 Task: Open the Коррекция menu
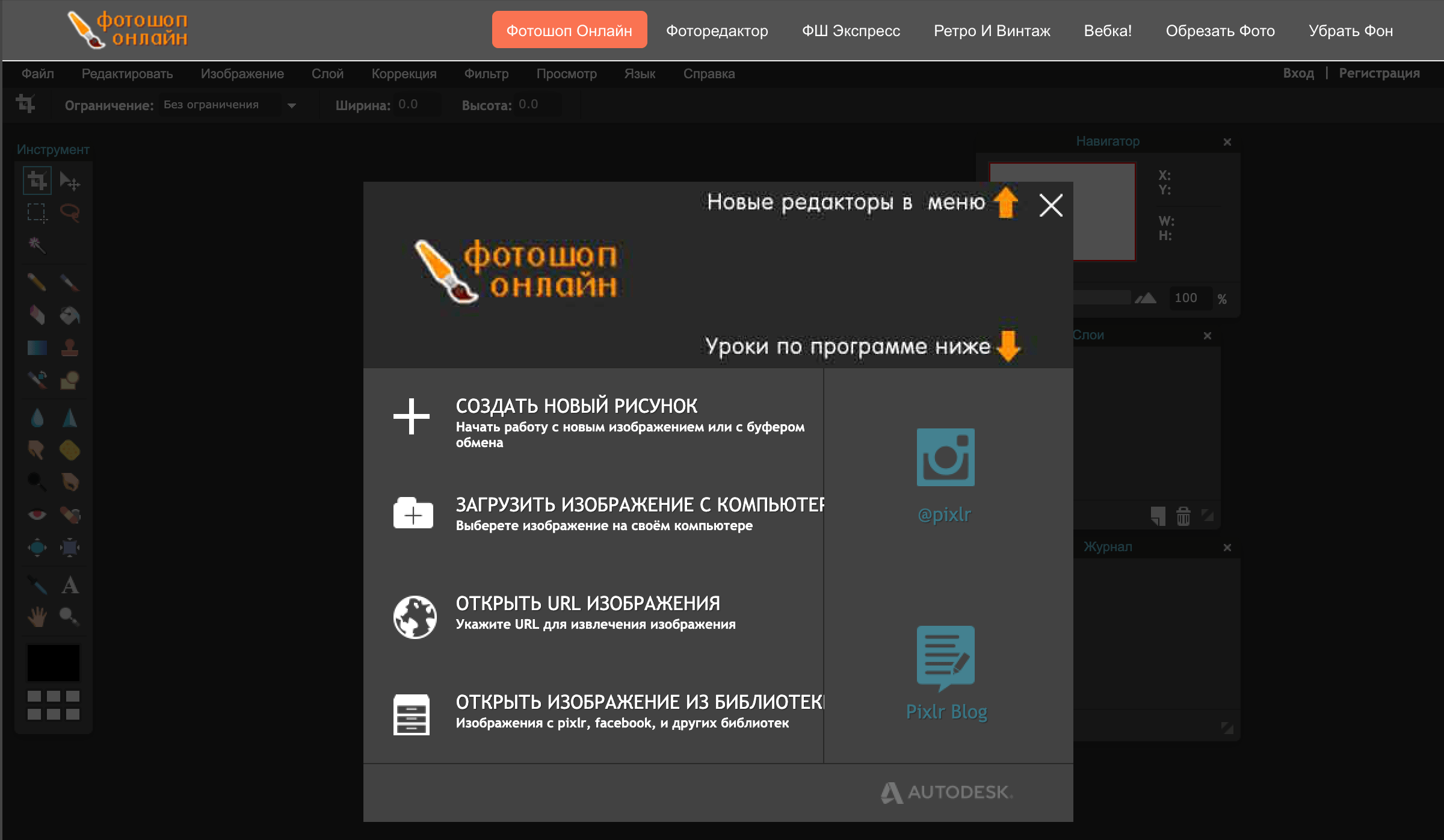(x=404, y=74)
